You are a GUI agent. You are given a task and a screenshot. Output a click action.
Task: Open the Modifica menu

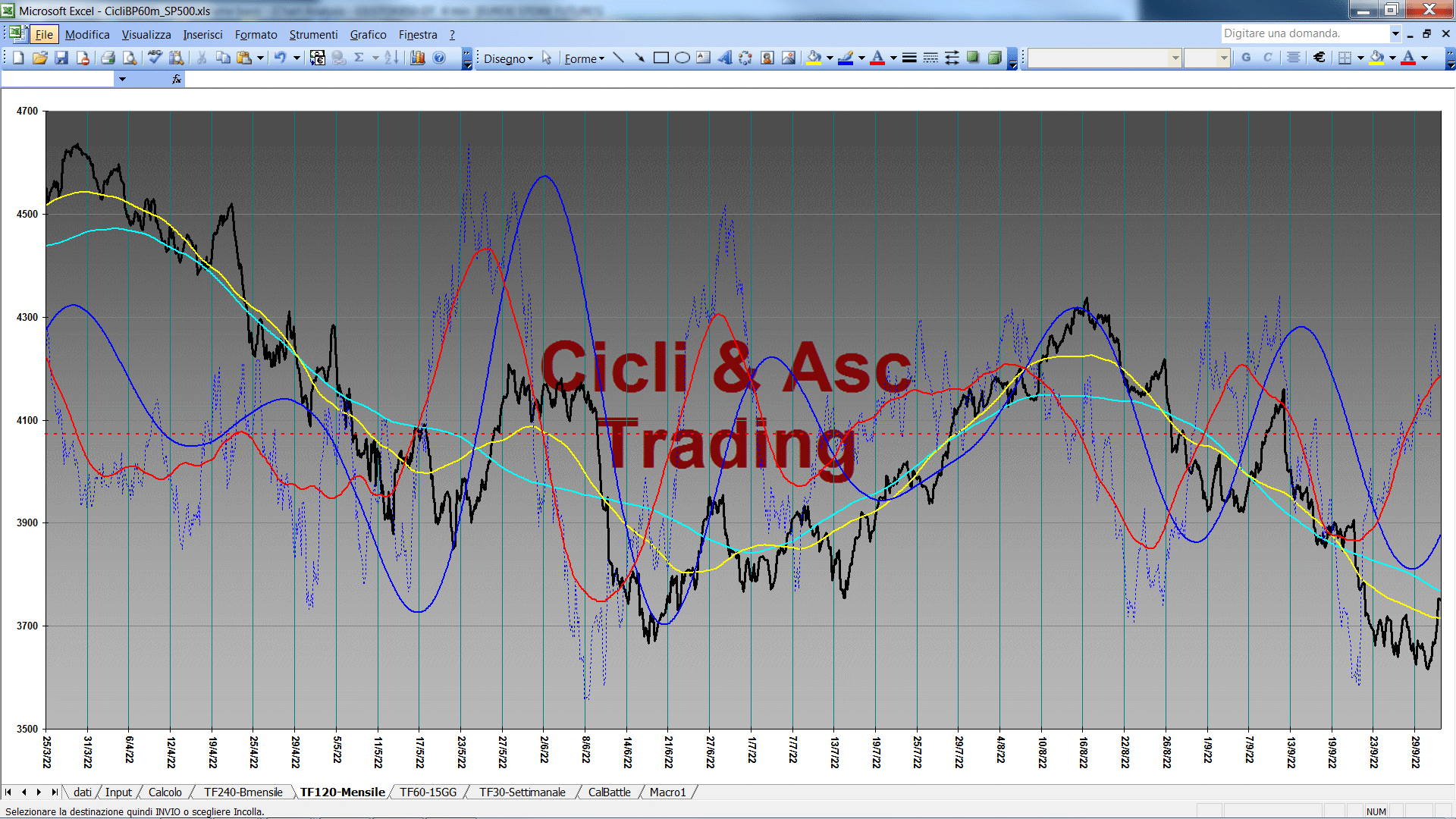pyautogui.click(x=87, y=35)
